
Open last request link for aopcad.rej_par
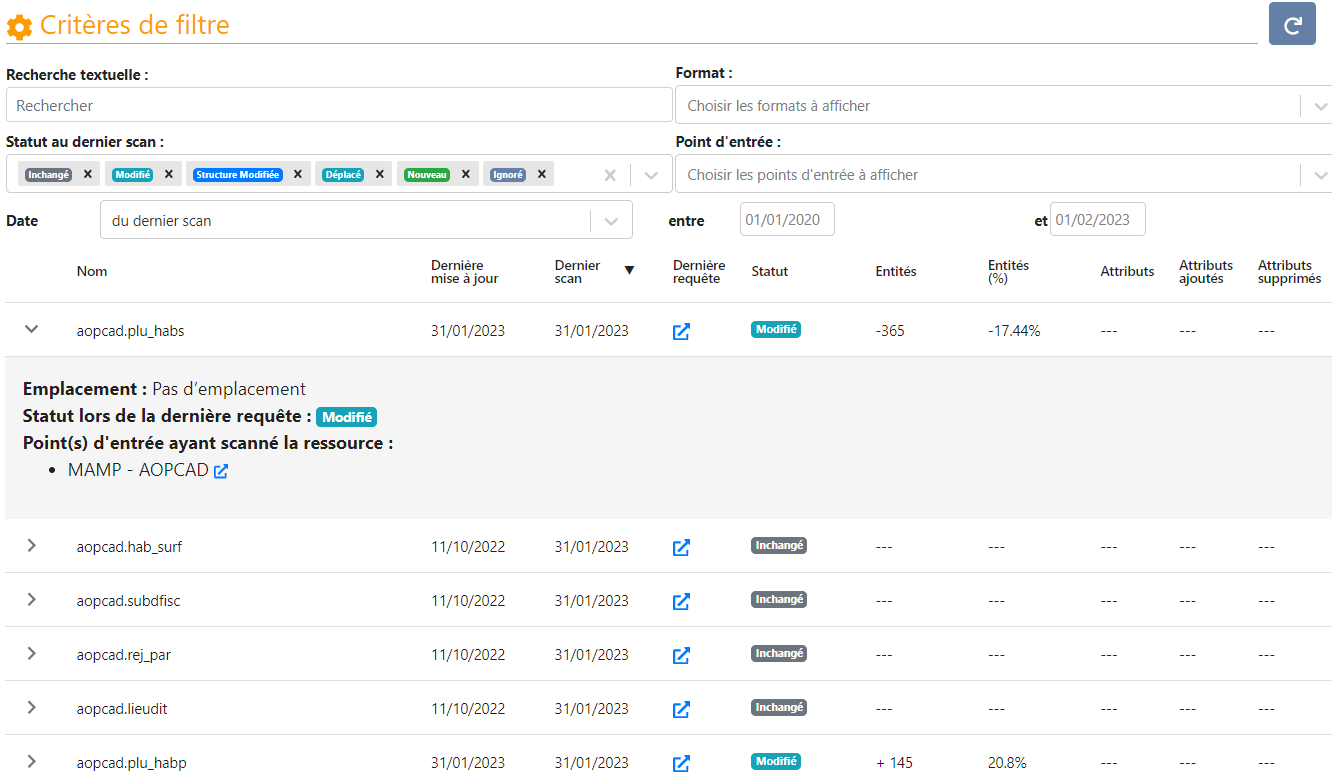(x=681, y=655)
